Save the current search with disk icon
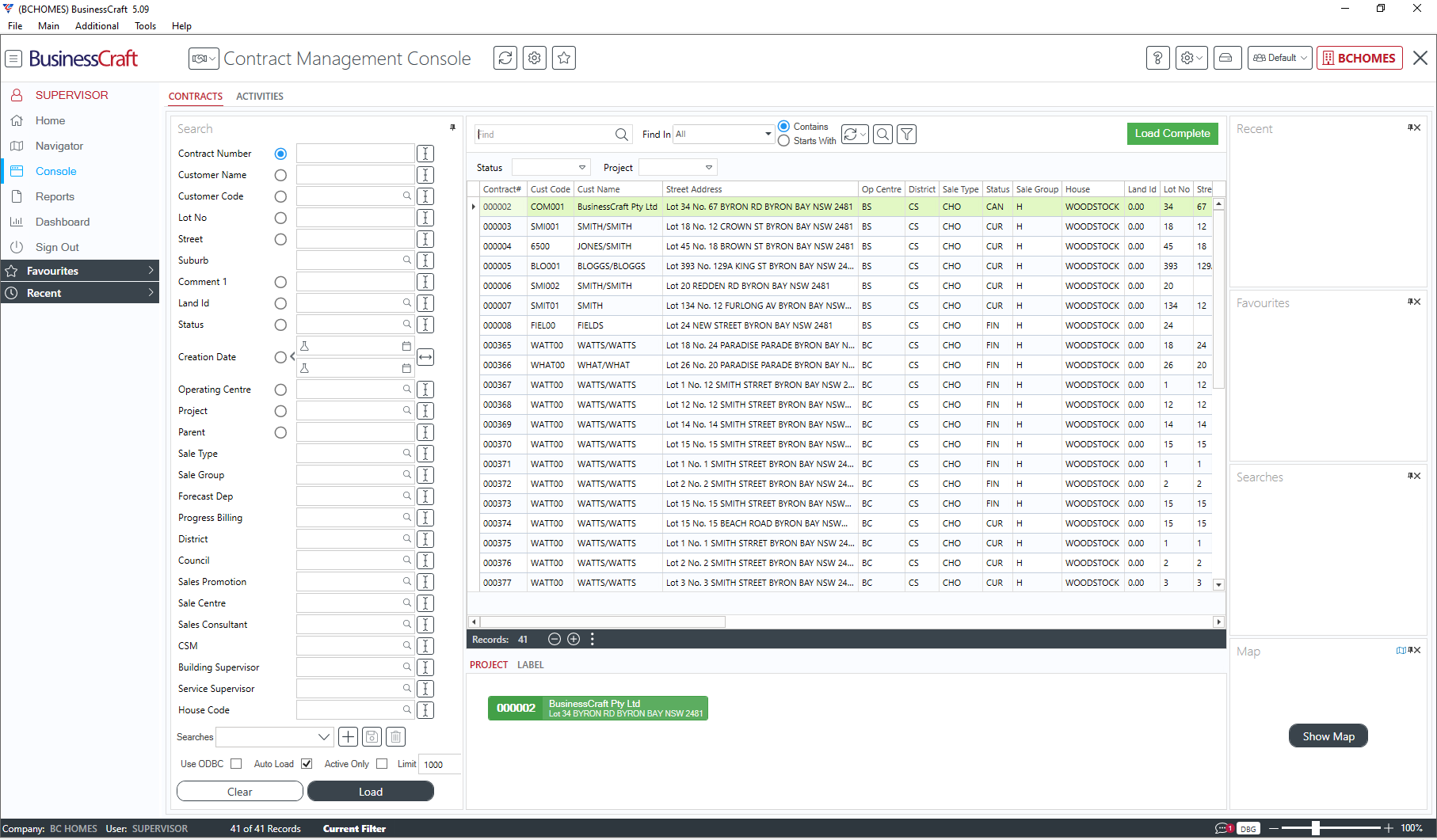Viewport: 1437px width, 840px height. 372,737
